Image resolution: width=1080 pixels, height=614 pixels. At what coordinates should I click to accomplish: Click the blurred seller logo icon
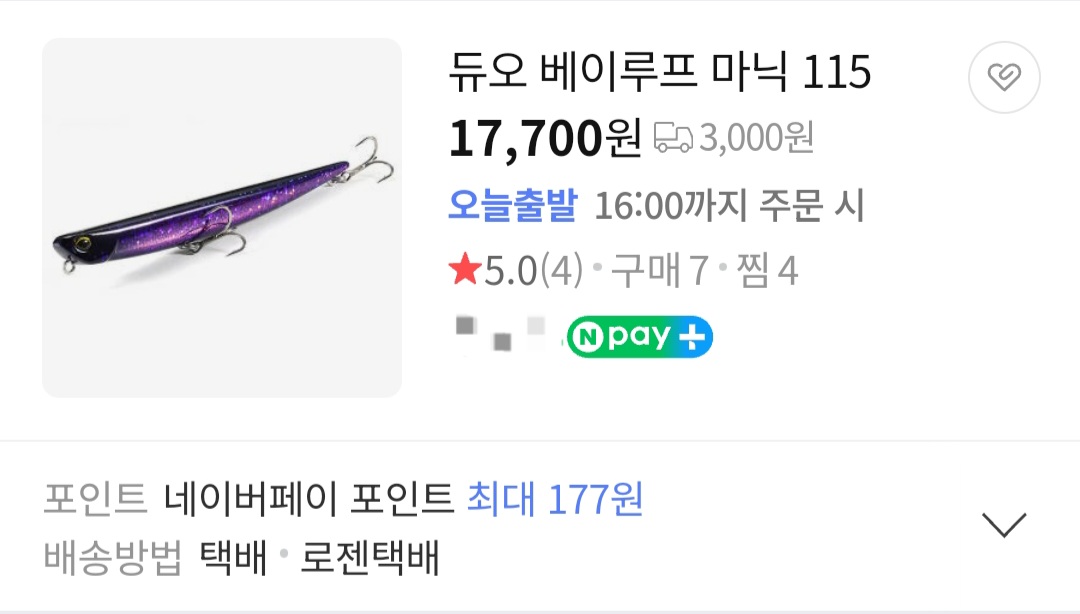[501, 333]
